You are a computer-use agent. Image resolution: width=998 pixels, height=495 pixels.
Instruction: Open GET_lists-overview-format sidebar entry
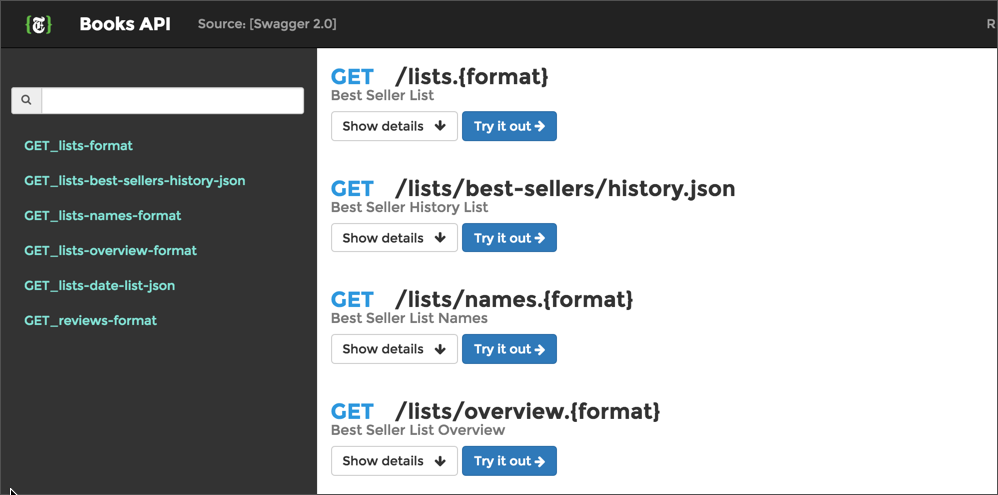[x=110, y=251]
